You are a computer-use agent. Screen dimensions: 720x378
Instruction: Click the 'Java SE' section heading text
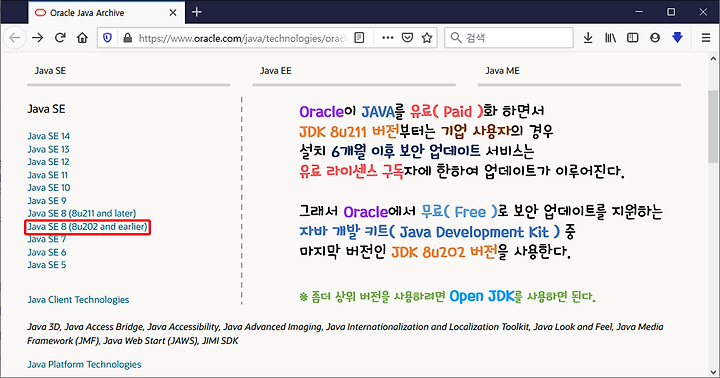tap(46, 109)
